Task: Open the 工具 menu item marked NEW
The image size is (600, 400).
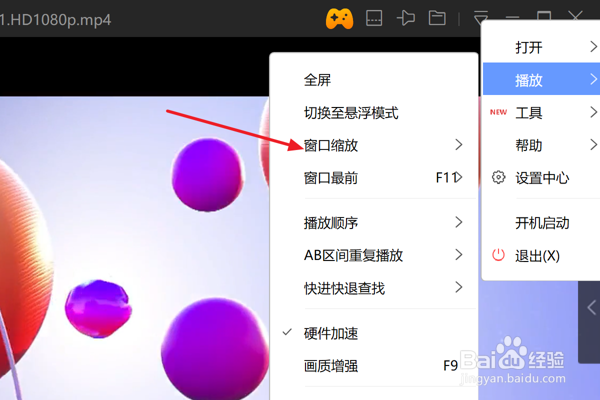Action: tap(541, 113)
